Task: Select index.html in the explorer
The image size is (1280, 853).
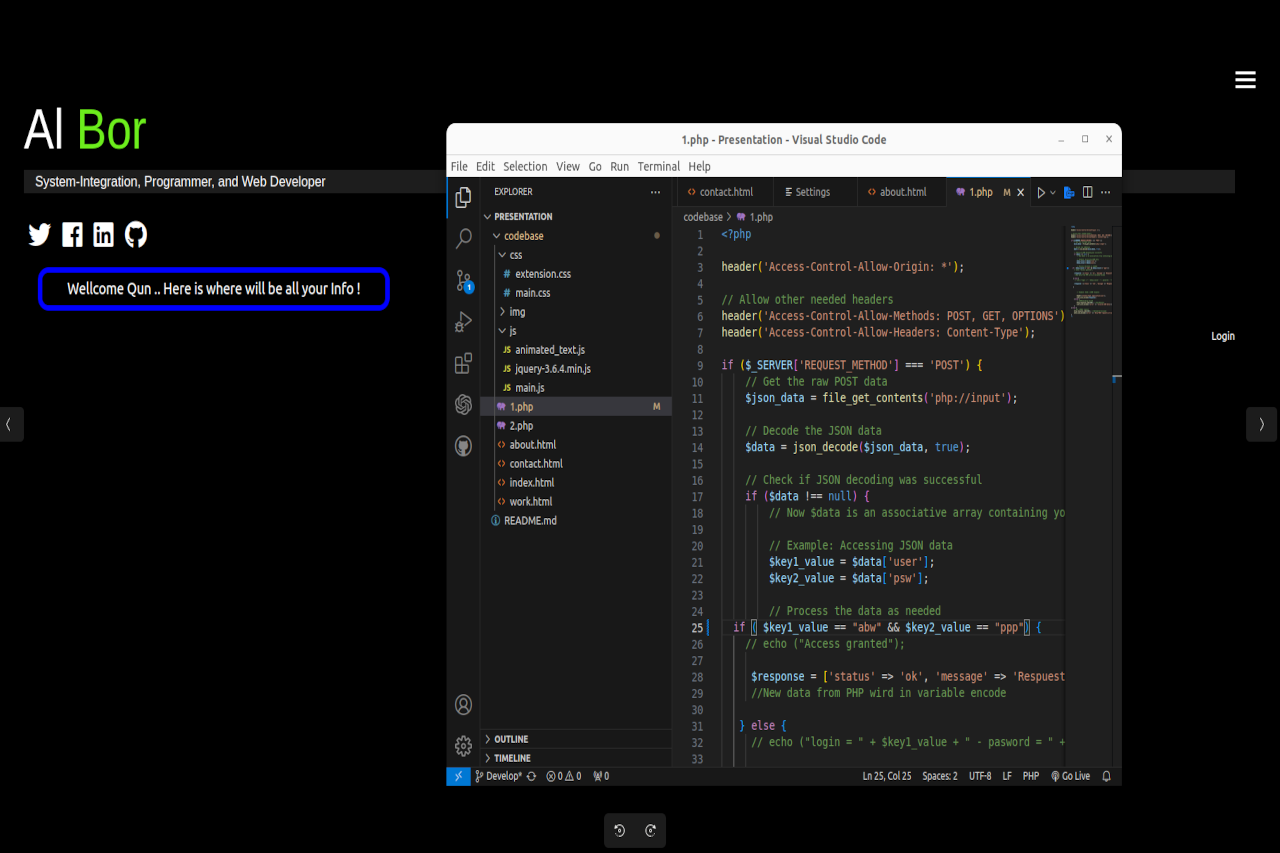Action: [531, 483]
